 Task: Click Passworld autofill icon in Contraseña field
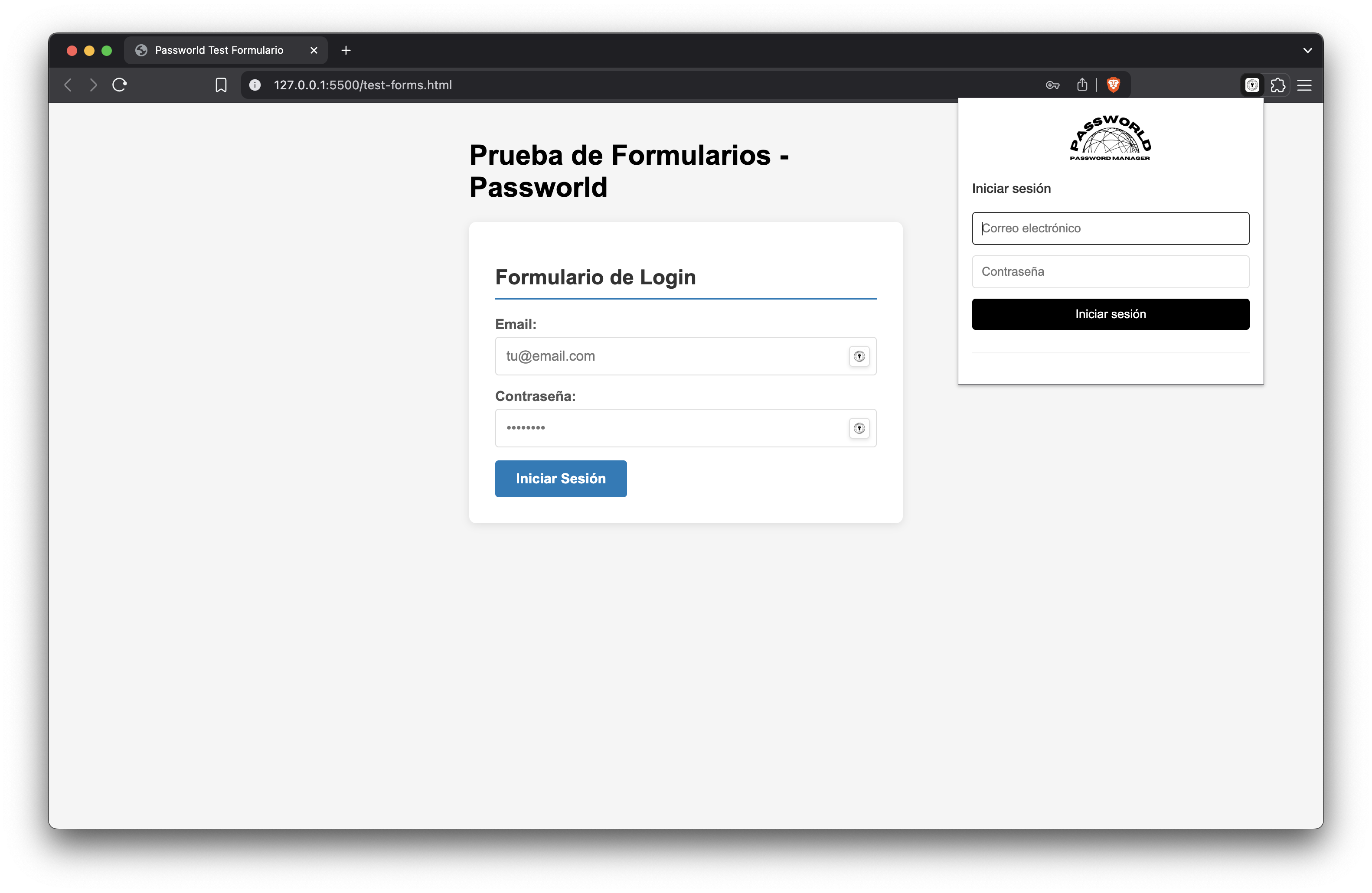[x=859, y=428]
